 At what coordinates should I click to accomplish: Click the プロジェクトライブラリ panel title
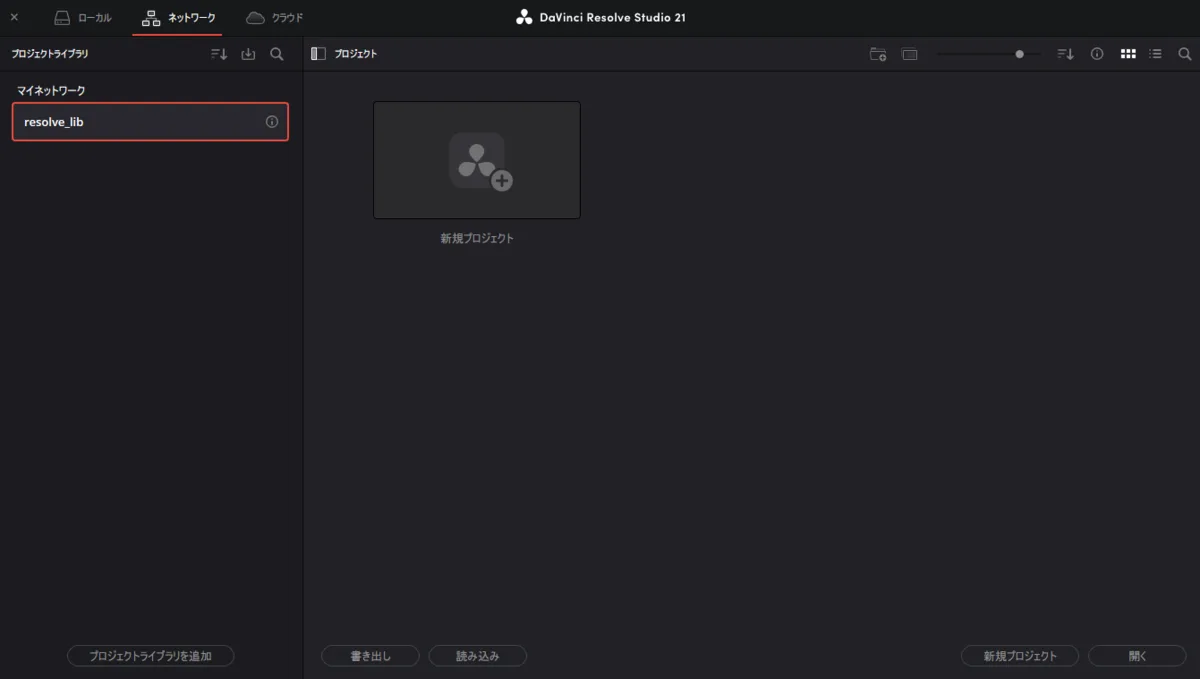click(x=50, y=54)
